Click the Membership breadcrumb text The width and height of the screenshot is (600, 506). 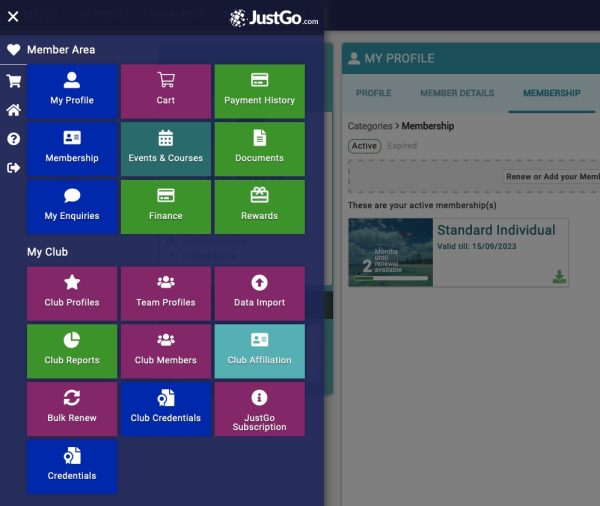coord(427,126)
